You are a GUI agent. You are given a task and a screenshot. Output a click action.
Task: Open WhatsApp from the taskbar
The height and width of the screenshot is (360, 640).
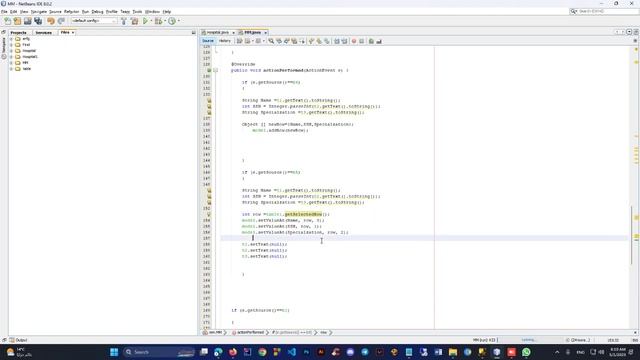coord(526,352)
